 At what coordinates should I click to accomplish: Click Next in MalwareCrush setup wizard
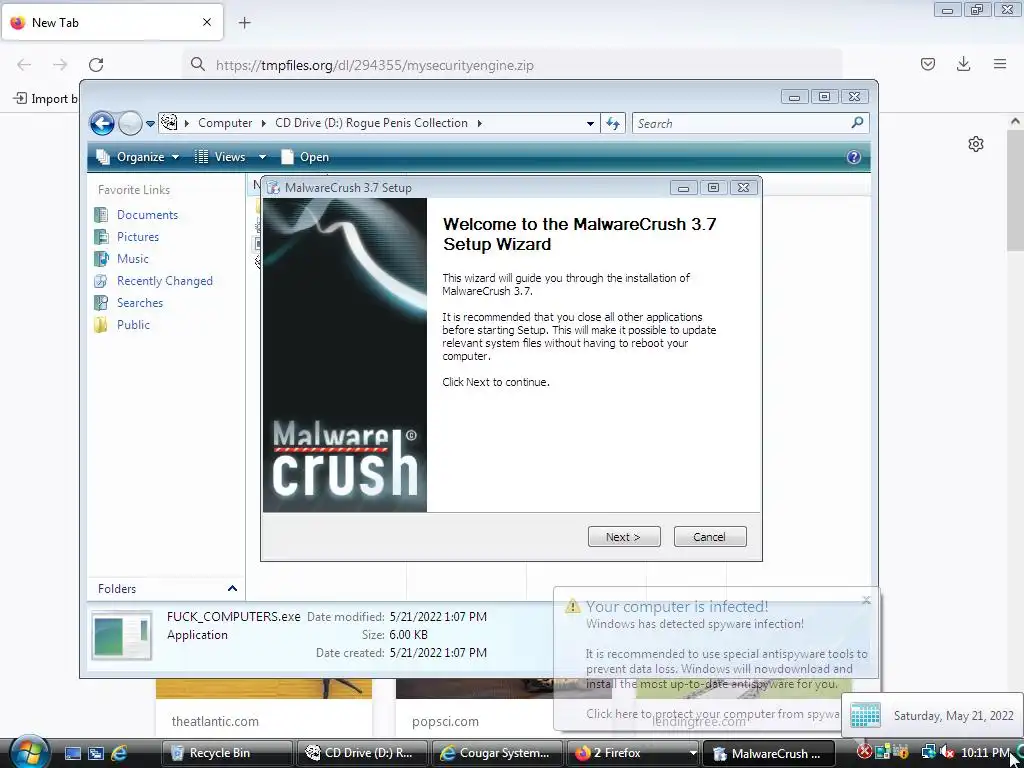[624, 537]
